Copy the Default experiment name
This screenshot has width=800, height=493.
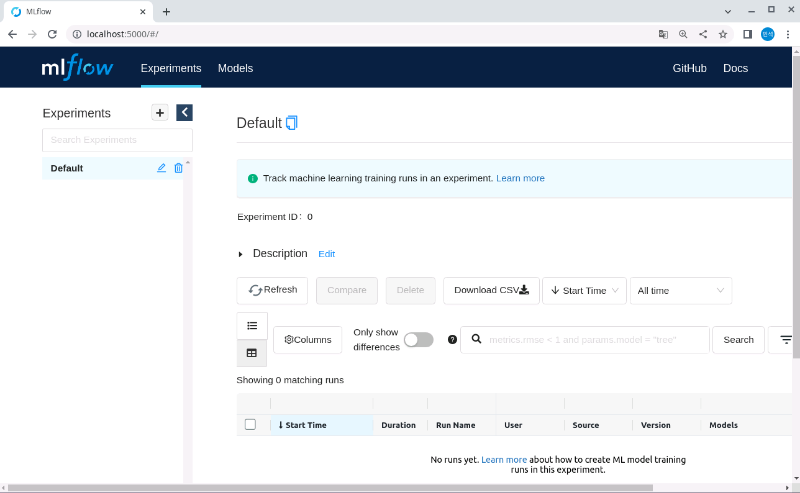click(x=291, y=123)
